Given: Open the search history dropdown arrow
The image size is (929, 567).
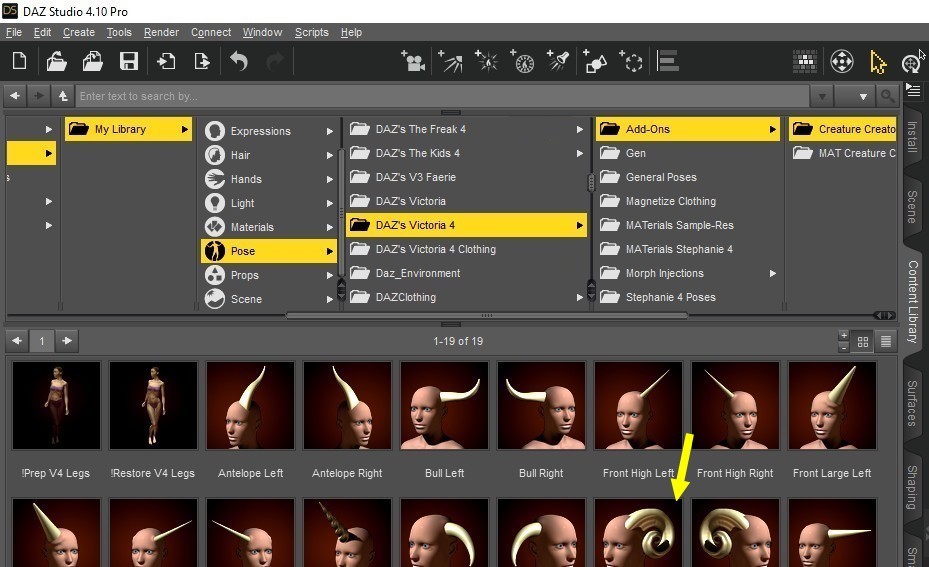Looking at the screenshot, I should (x=822, y=96).
